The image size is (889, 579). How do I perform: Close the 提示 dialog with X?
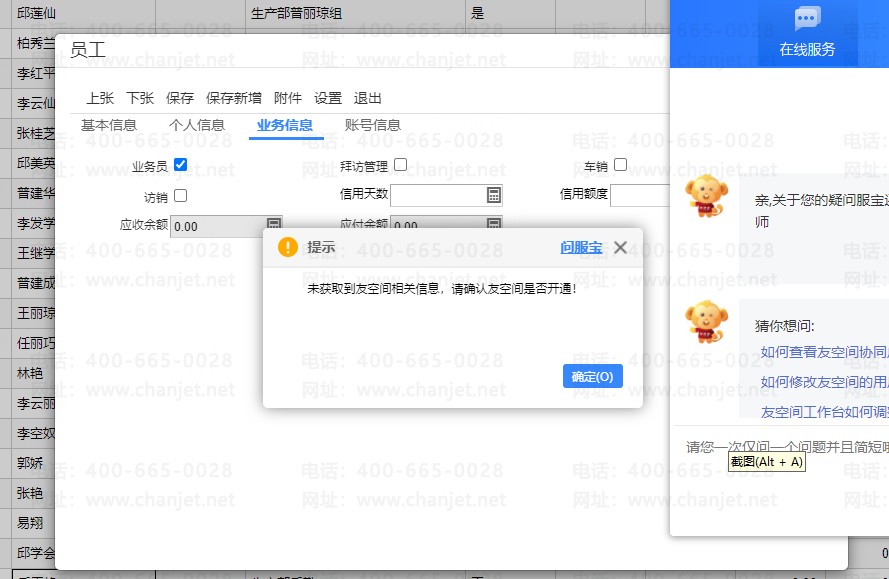(620, 247)
